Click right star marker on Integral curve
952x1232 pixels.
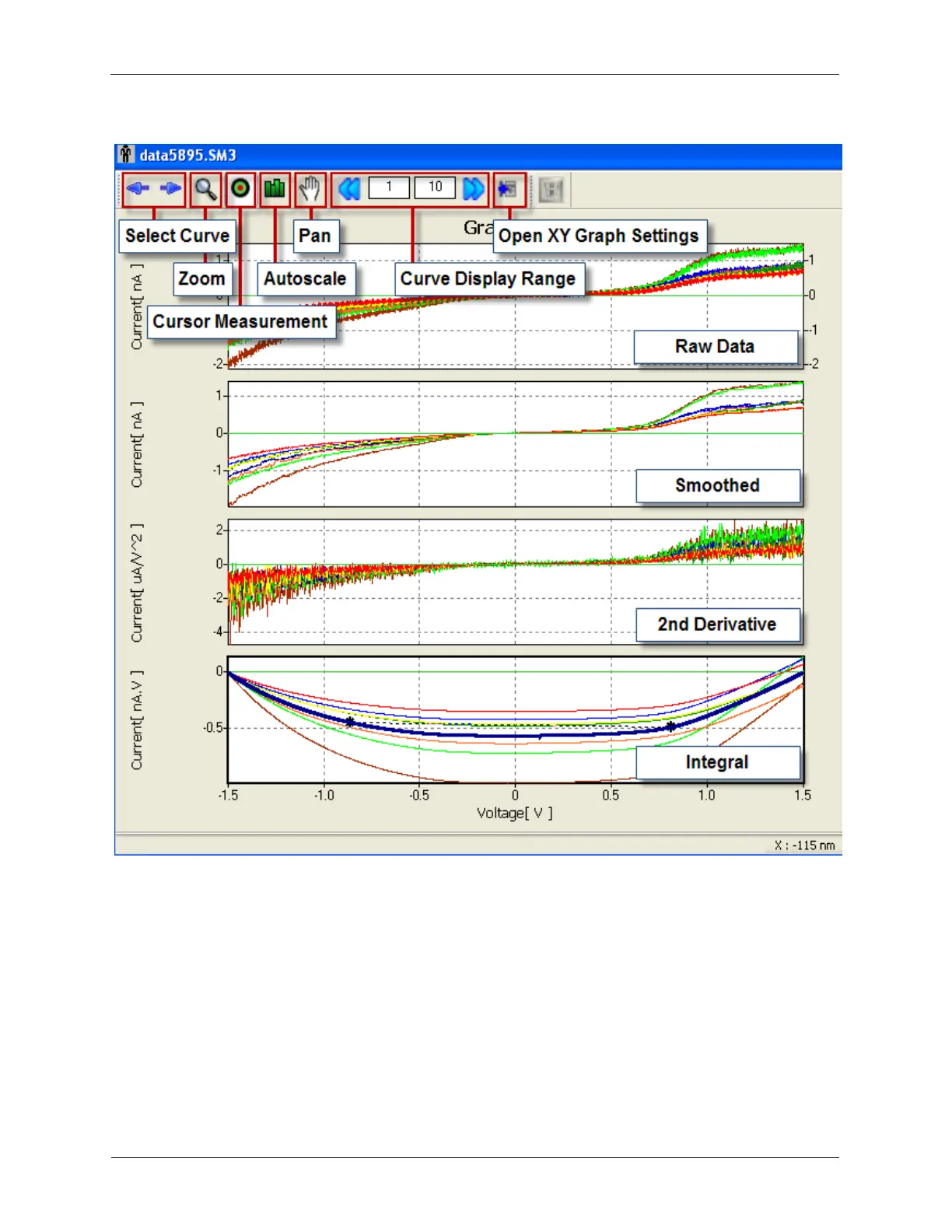[670, 726]
